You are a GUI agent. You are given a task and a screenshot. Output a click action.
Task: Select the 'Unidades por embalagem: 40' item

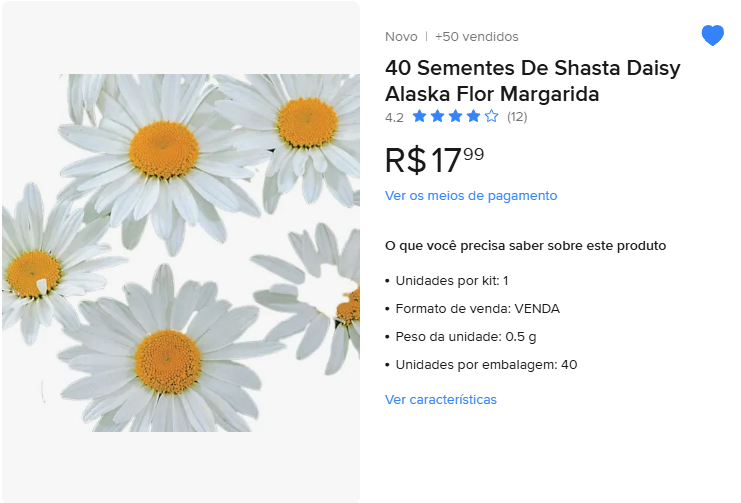486,365
